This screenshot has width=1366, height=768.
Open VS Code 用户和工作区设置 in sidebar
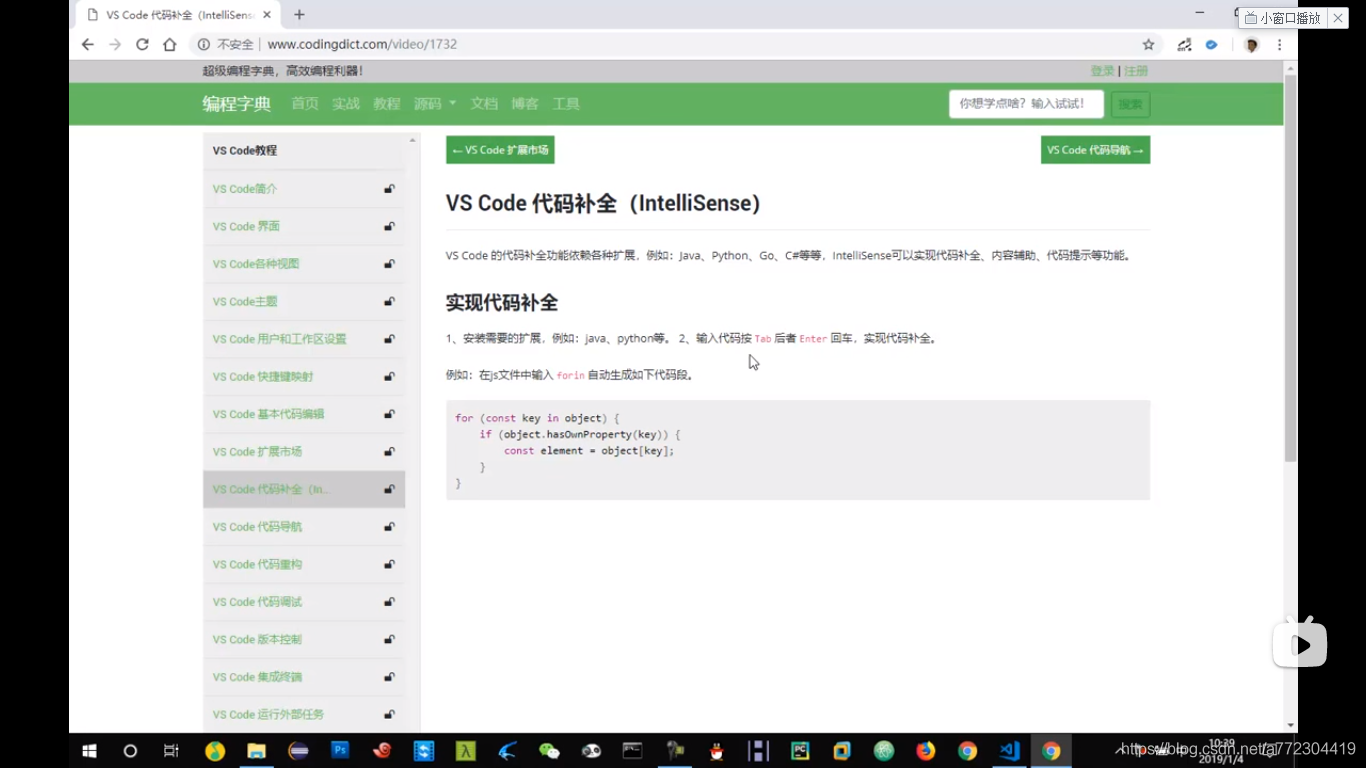(x=304, y=339)
